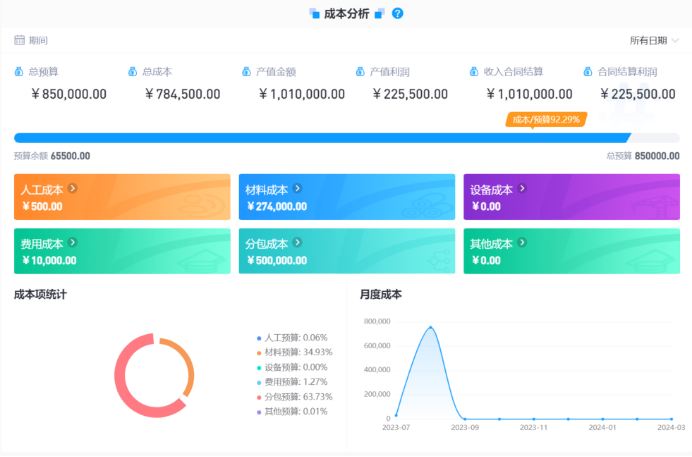Click the 成本分析 page title
692x457 pixels.
tap(346, 13)
